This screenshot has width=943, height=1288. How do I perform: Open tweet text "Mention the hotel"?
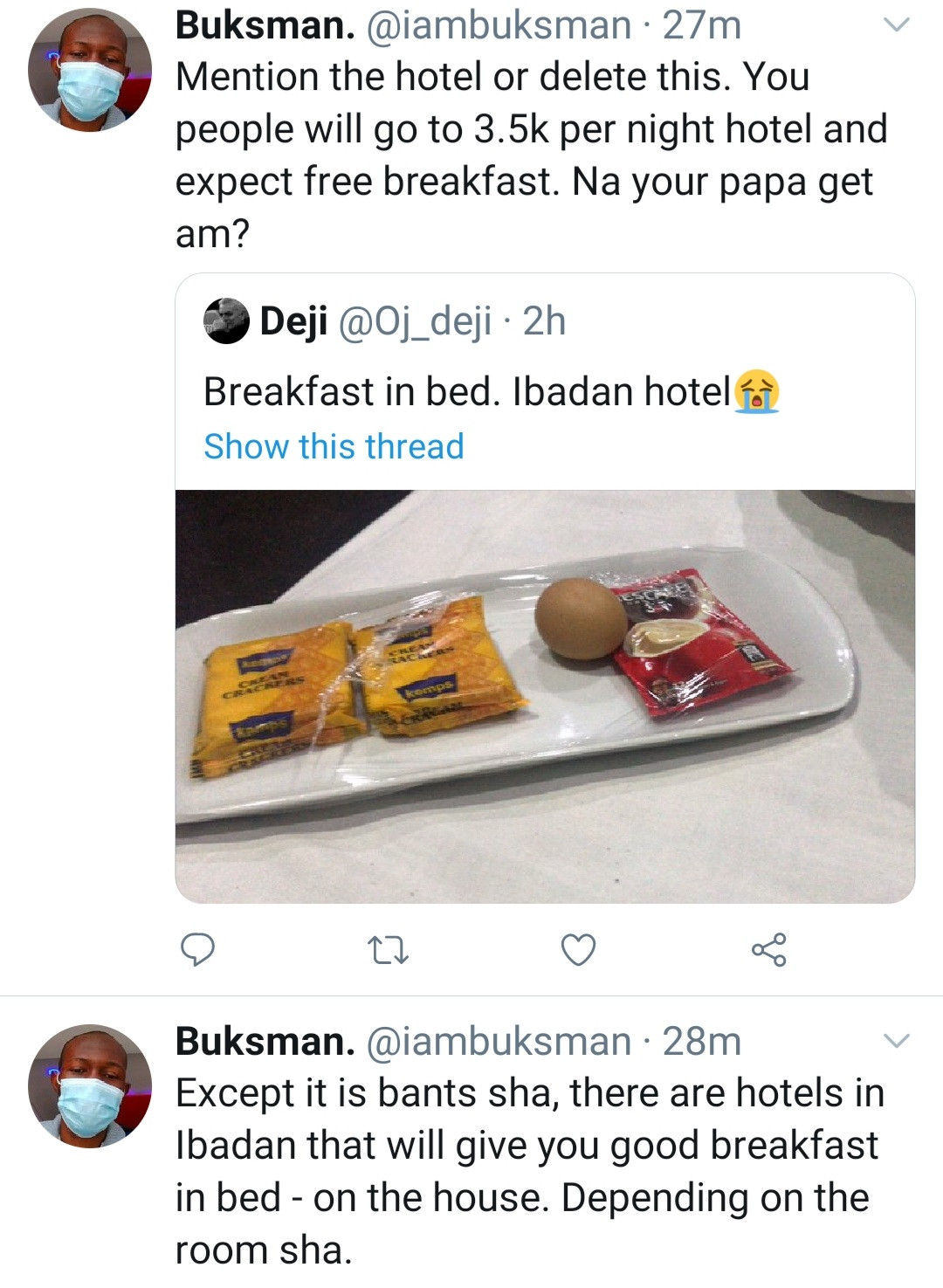pyautogui.click(x=531, y=129)
